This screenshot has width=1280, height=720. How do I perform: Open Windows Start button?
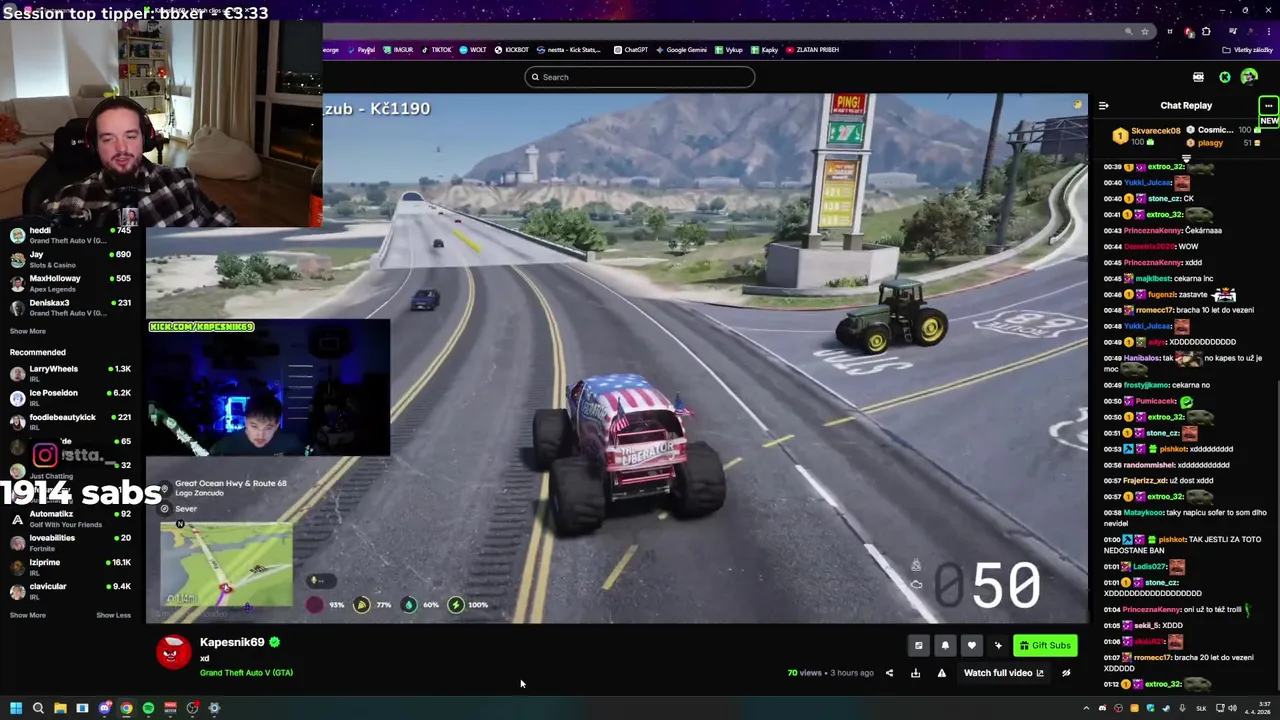(16, 708)
